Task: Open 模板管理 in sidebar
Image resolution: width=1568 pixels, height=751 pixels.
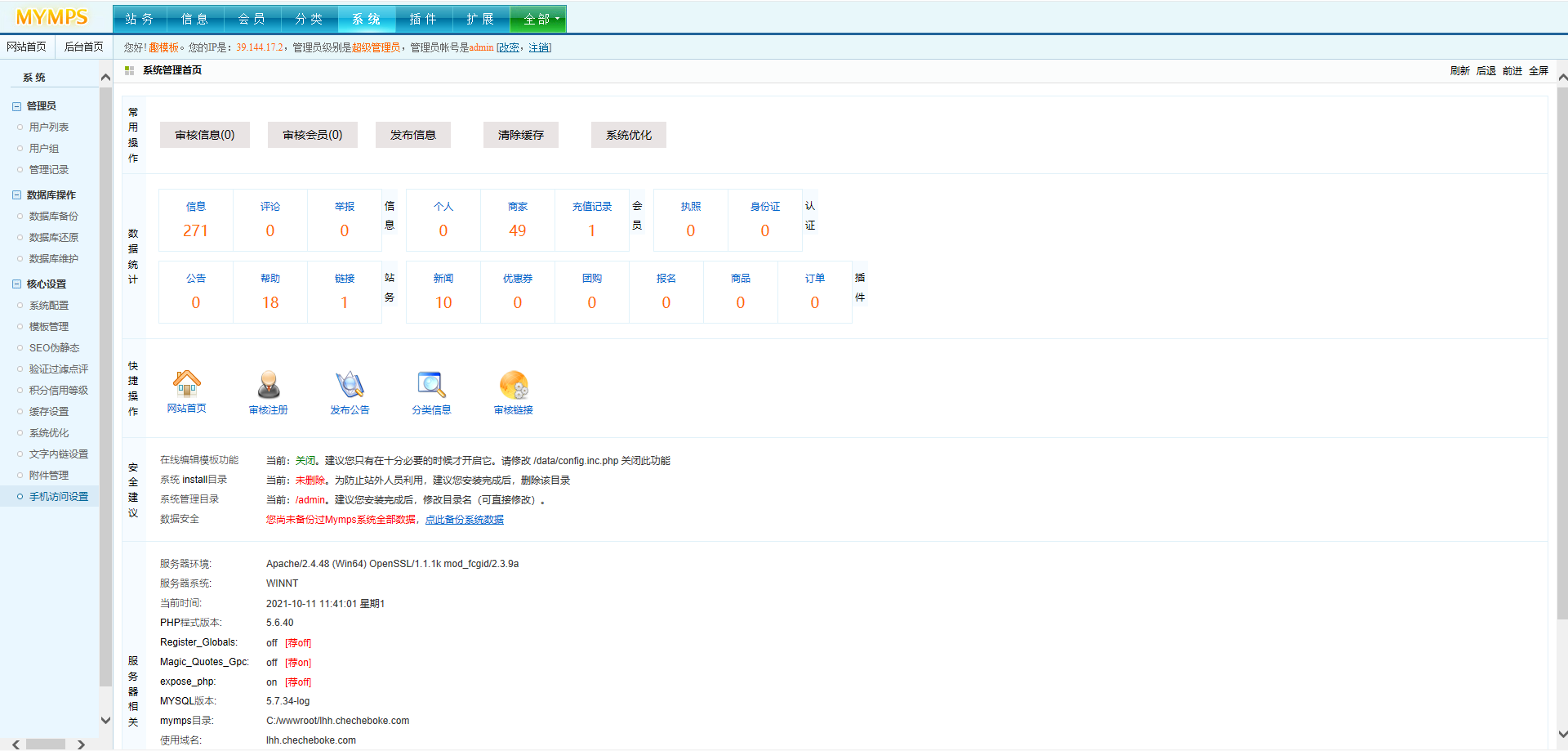Action: tap(49, 327)
